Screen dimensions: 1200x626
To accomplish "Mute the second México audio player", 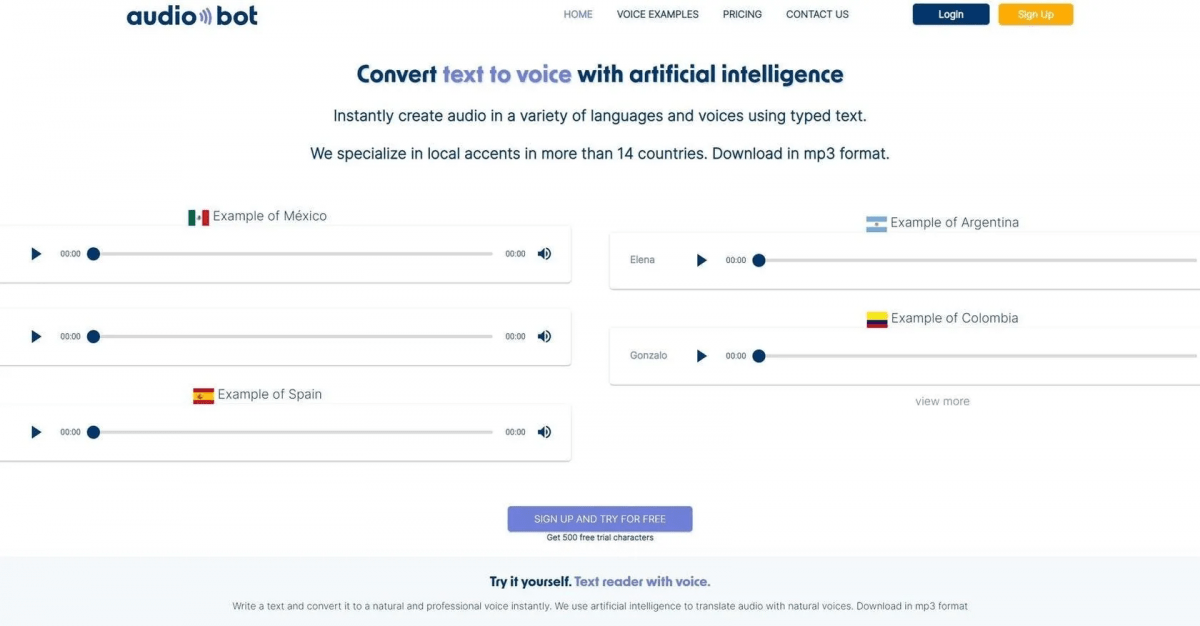I will pyautogui.click(x=544, y=337).
